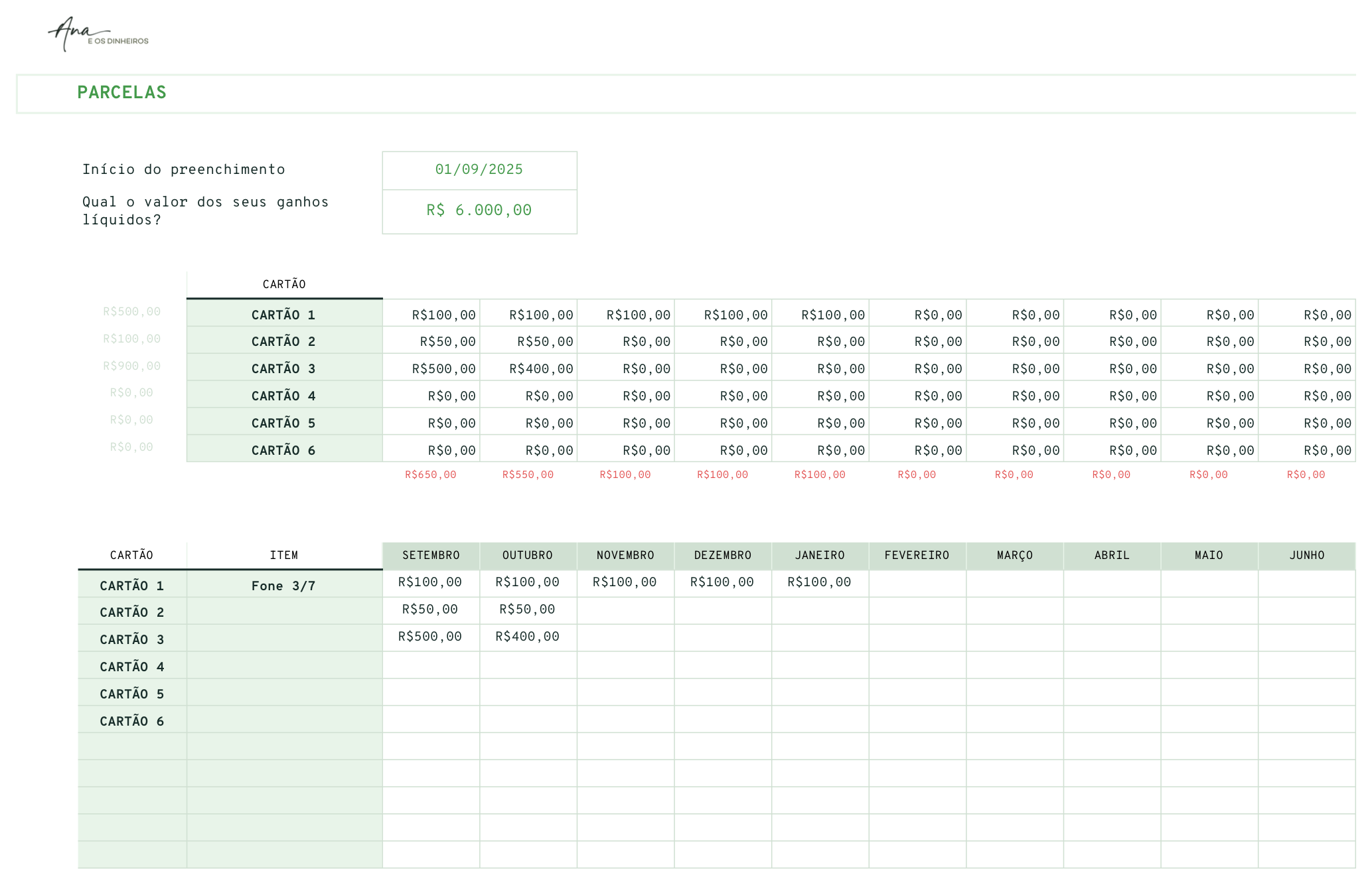Click 'Qual o valor dos seus ganhos líquidos?' label

(x=205, y=211)
